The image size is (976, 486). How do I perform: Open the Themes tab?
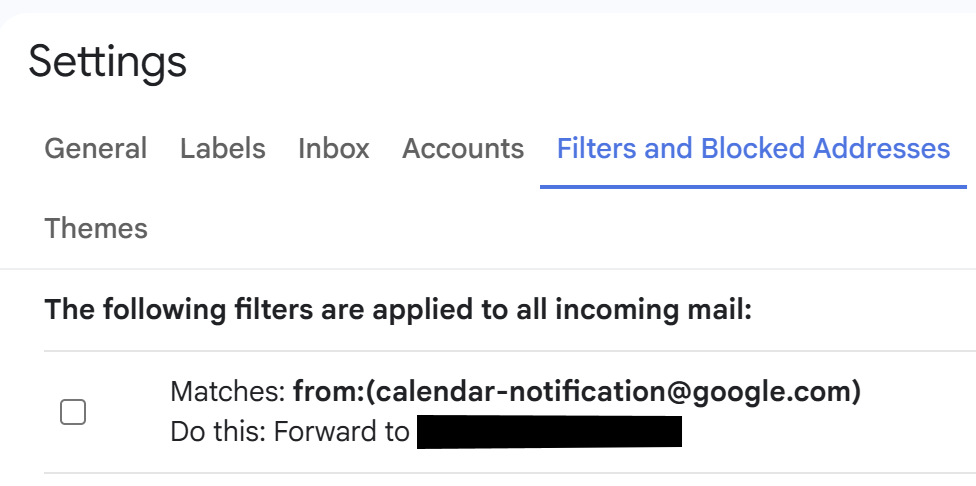tap(96, 228)
